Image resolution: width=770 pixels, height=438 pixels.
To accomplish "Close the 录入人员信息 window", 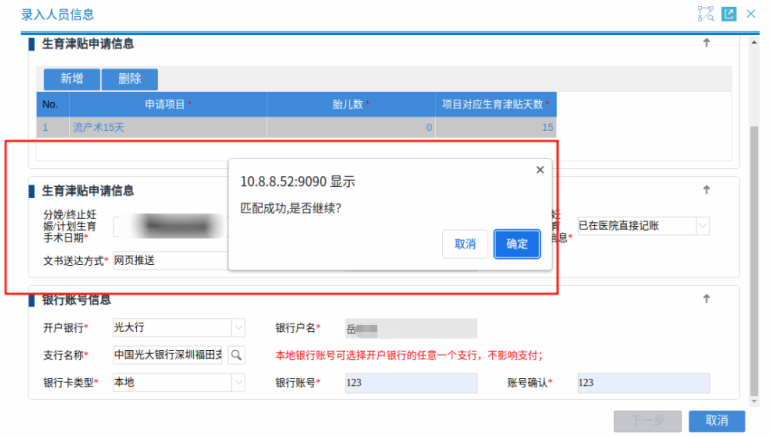I will [753, 14].
